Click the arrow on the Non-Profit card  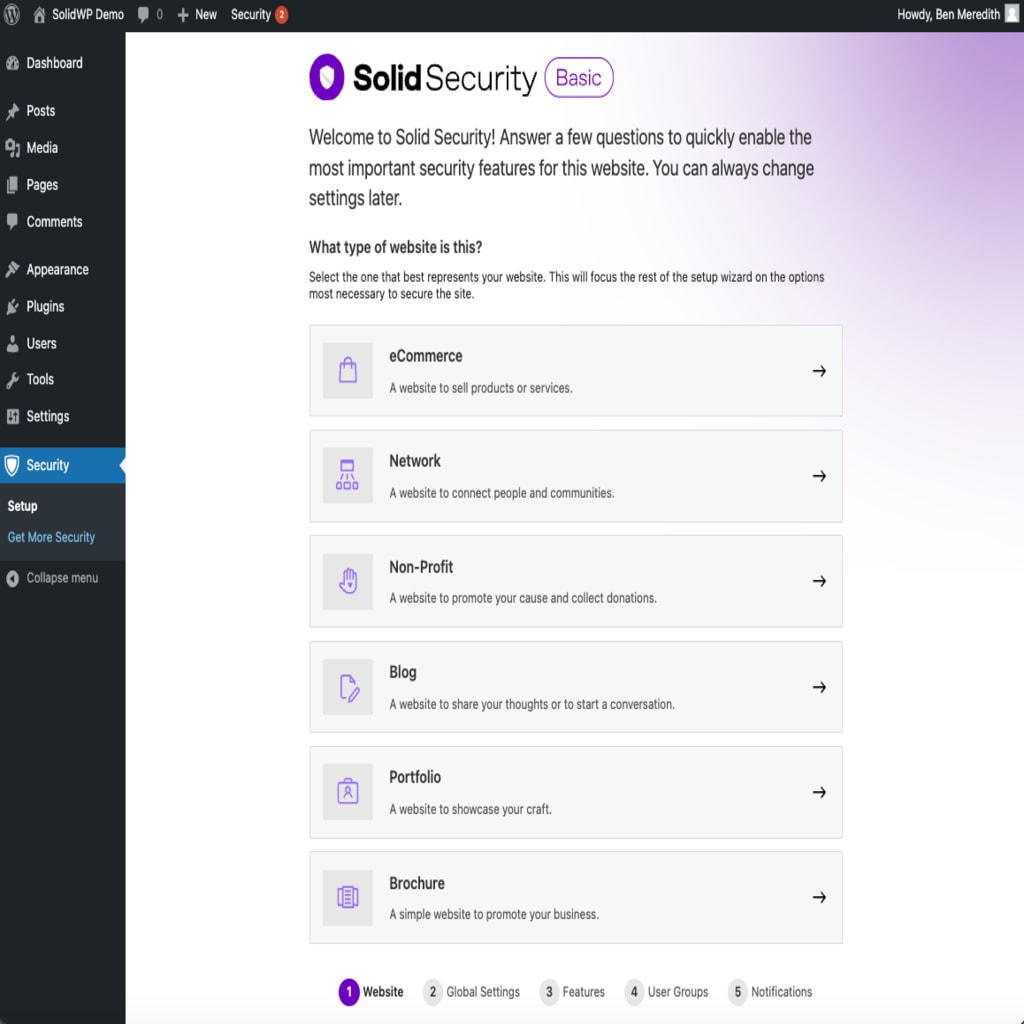820,581
